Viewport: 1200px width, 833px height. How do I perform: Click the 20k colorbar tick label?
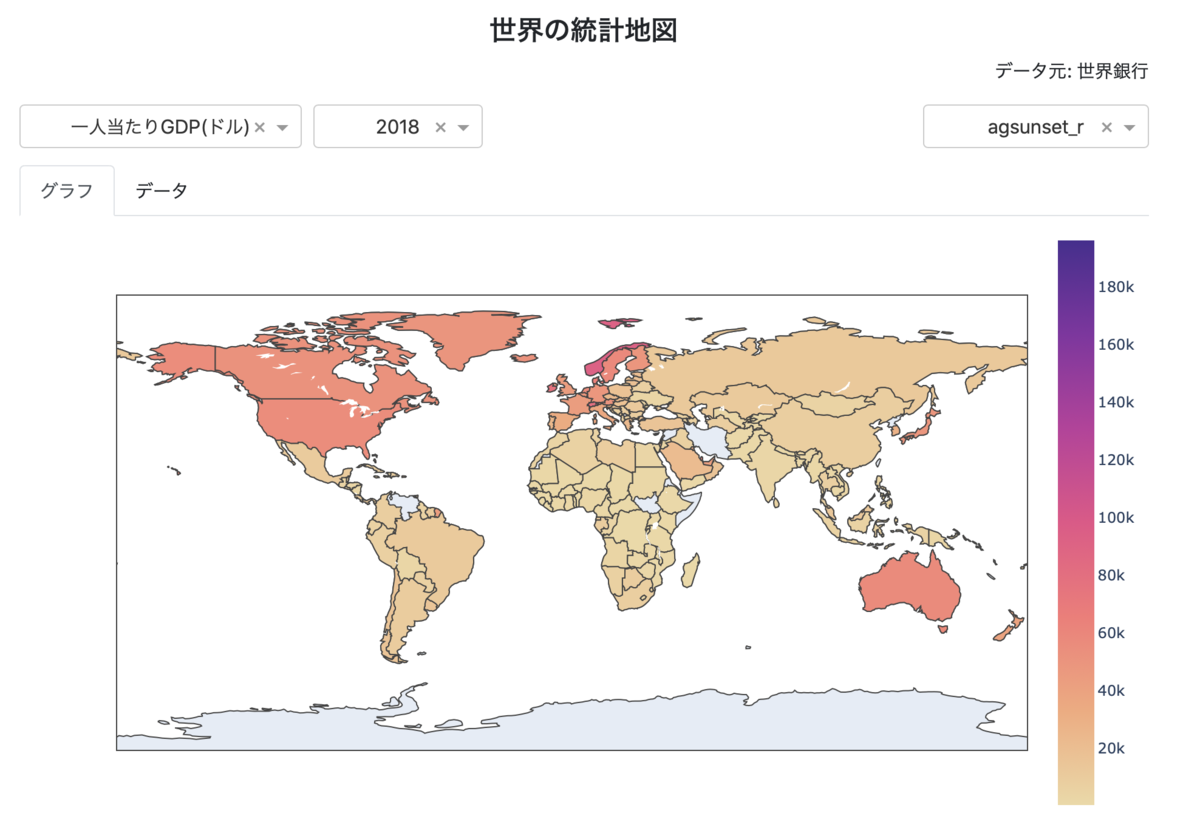[1111, 748]
